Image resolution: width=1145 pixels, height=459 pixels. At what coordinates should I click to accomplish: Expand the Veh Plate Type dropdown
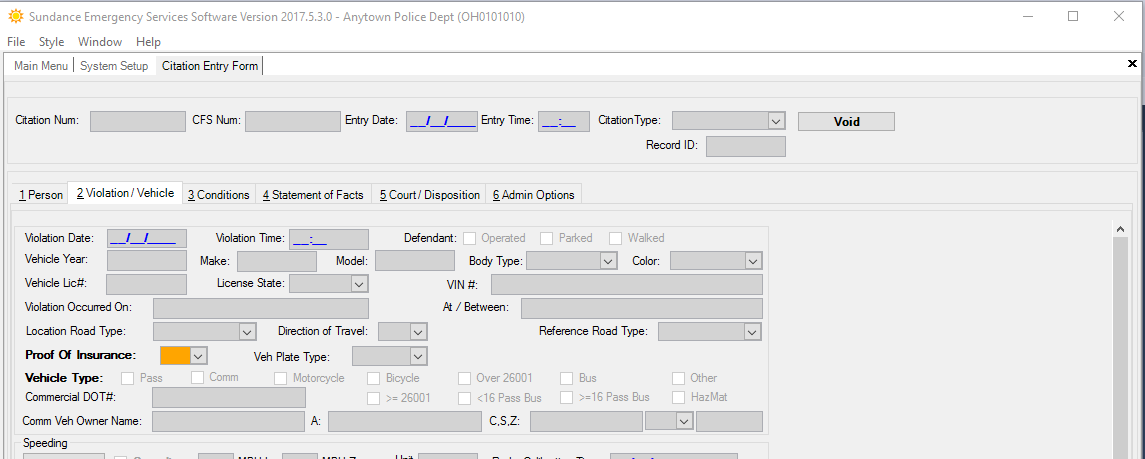(x=418, y=355)
